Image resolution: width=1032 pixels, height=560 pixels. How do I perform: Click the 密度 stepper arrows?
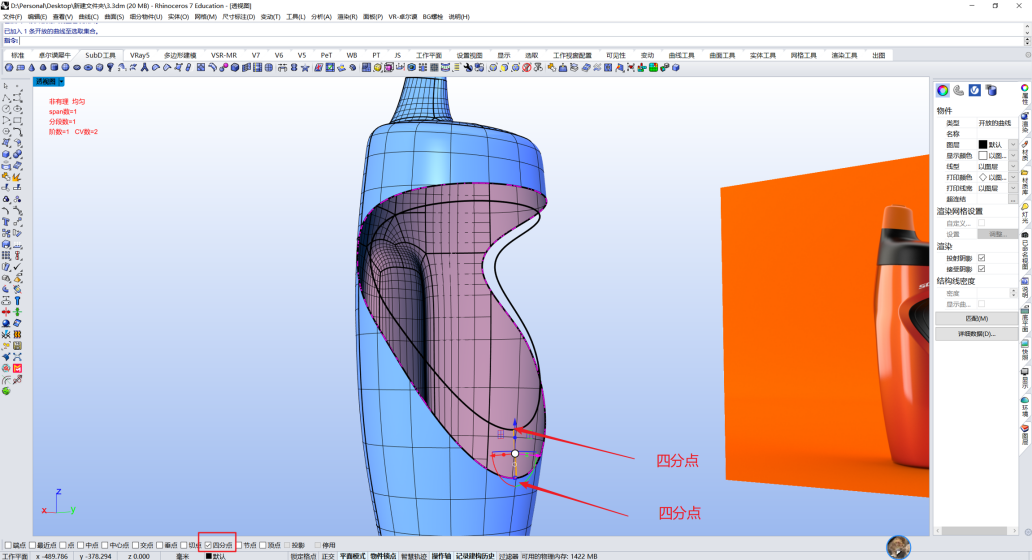coord(1013,293)
